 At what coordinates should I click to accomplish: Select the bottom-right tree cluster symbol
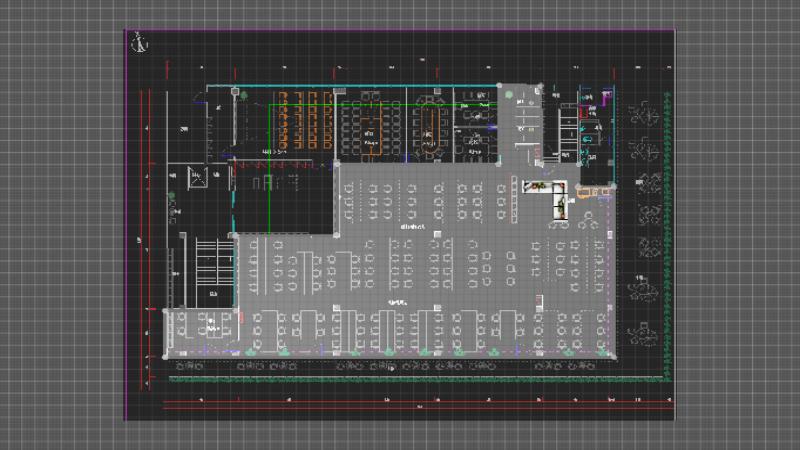[642, 333]
